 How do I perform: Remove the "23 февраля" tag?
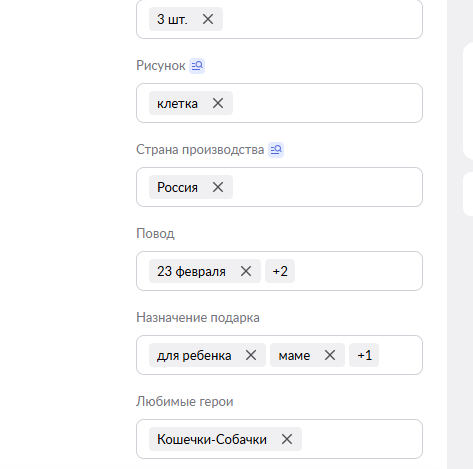point(246,271)
